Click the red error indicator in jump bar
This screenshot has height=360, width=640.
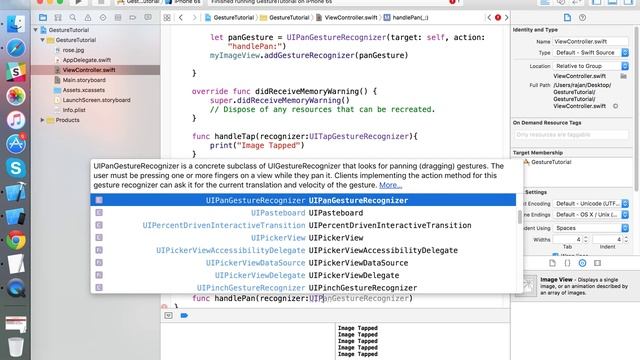pos(498,18)
